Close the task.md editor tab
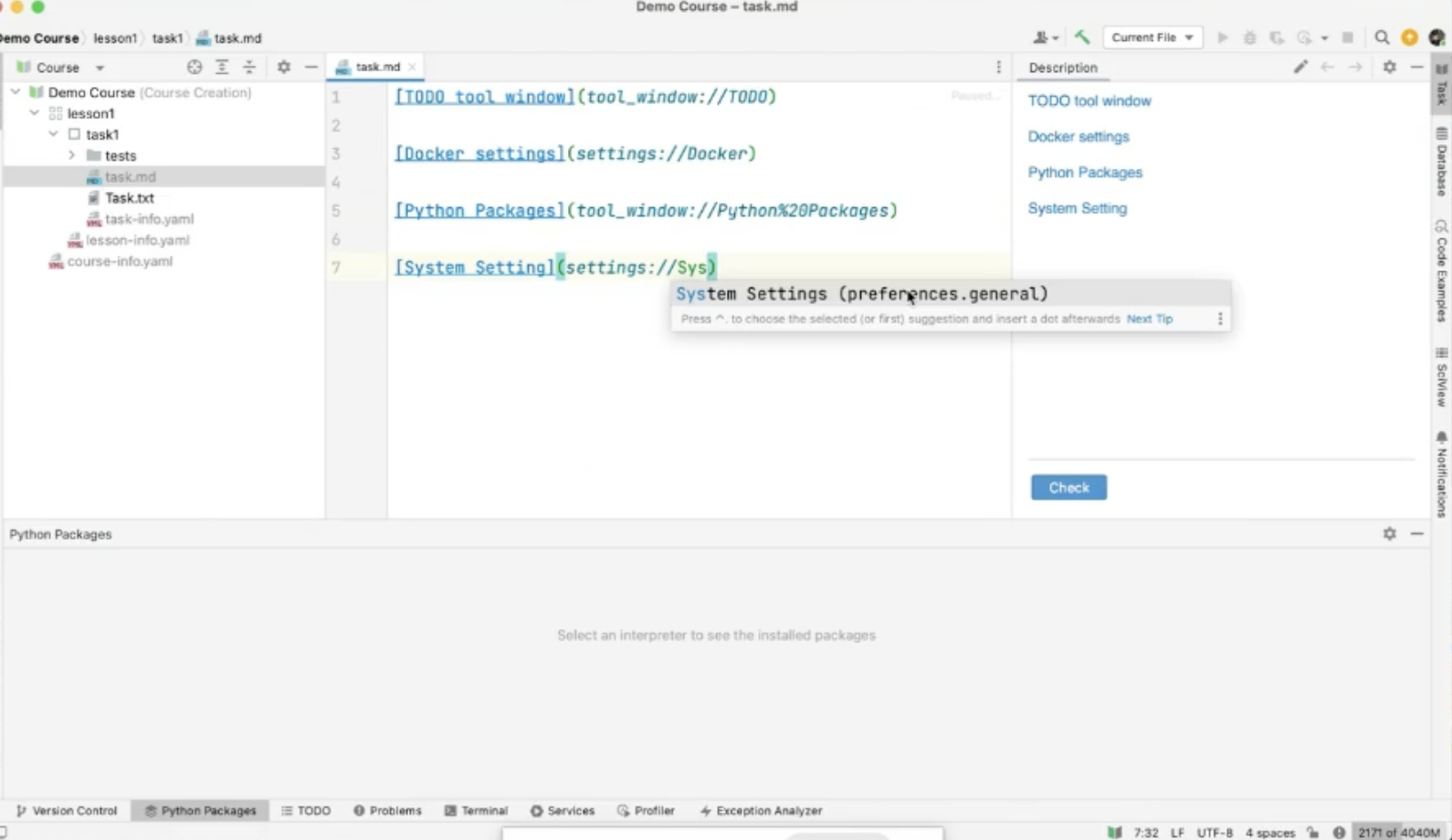This screenshot has width=1452, height=840. coord(412,67)
